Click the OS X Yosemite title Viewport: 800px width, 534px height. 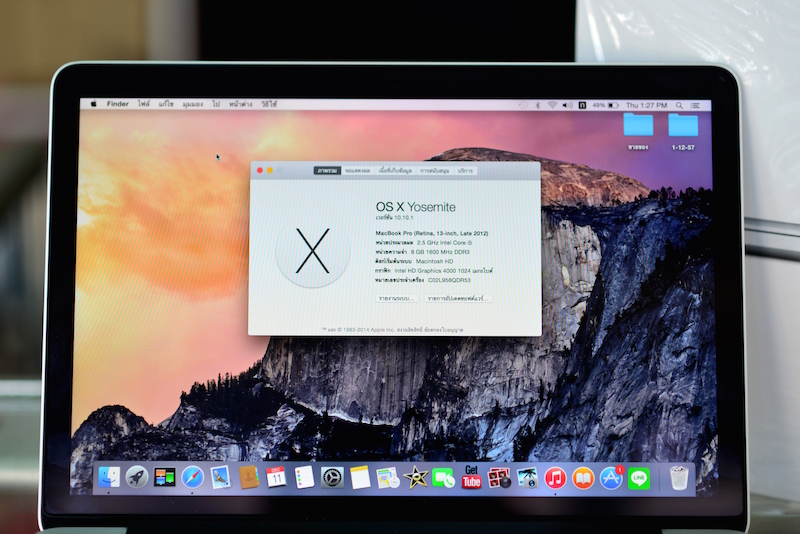pos(416,207)
